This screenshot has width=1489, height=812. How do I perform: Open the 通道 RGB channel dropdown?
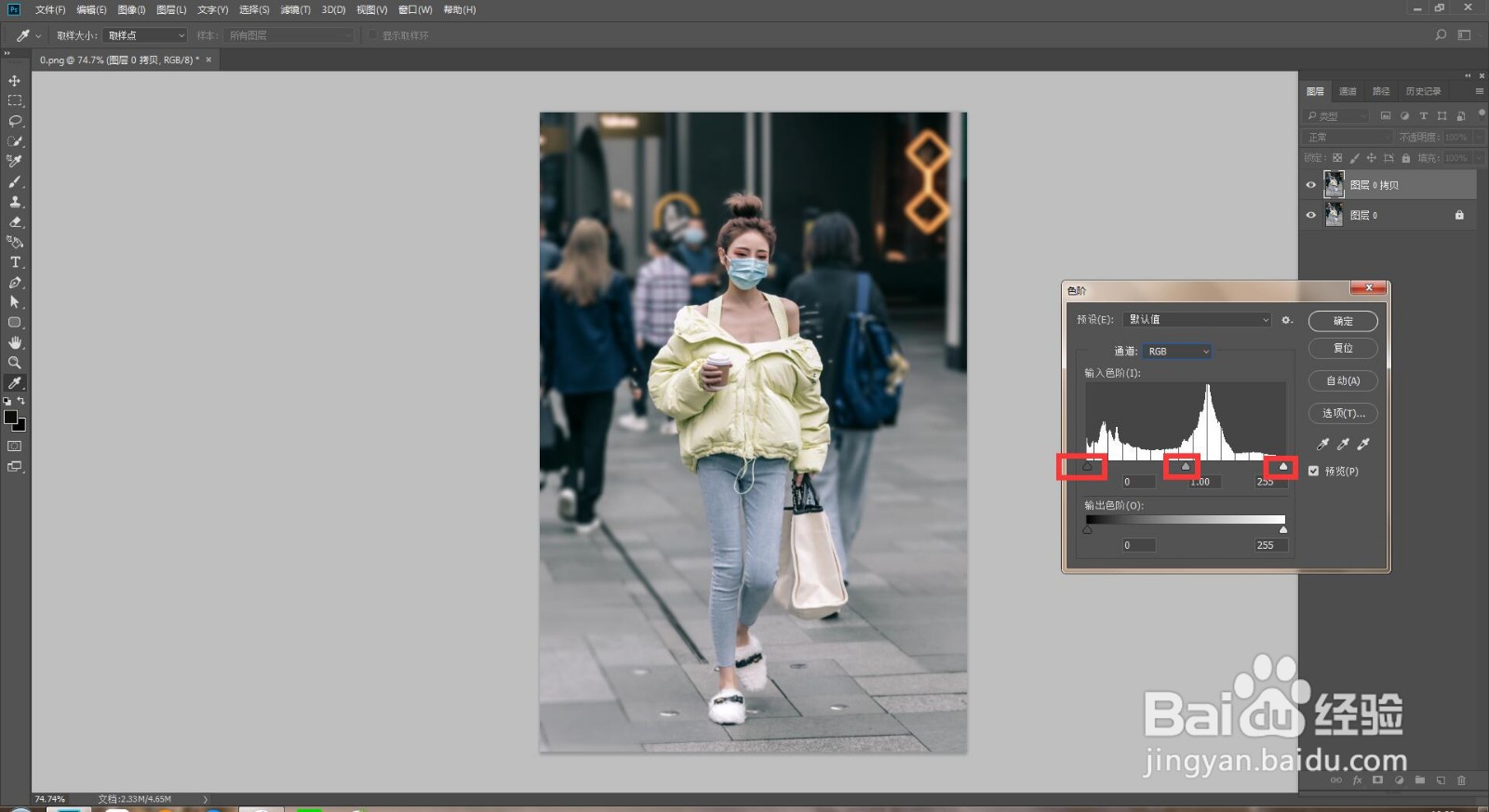coord(1177,352)
